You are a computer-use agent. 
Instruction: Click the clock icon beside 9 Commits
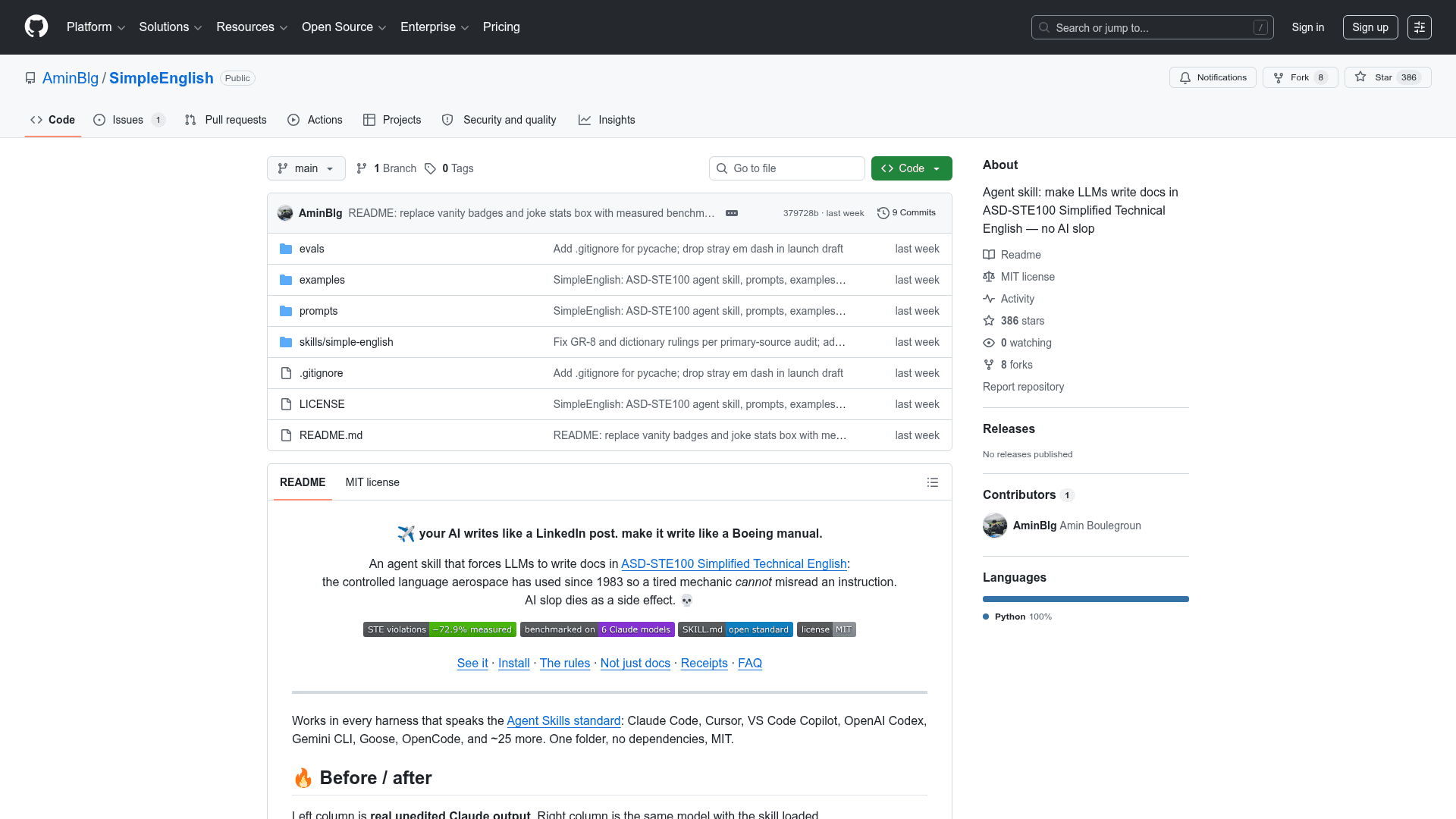coord(883,213)
